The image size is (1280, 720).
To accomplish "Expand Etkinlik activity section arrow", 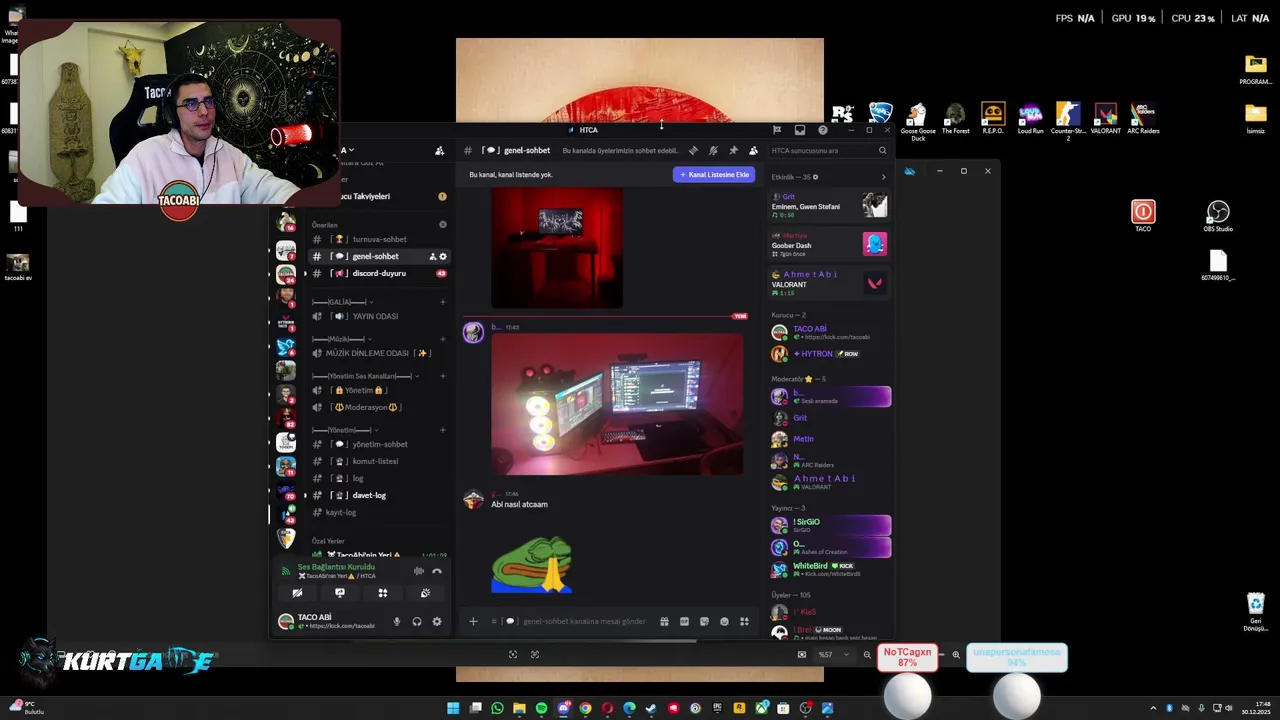I will (883, 177).
